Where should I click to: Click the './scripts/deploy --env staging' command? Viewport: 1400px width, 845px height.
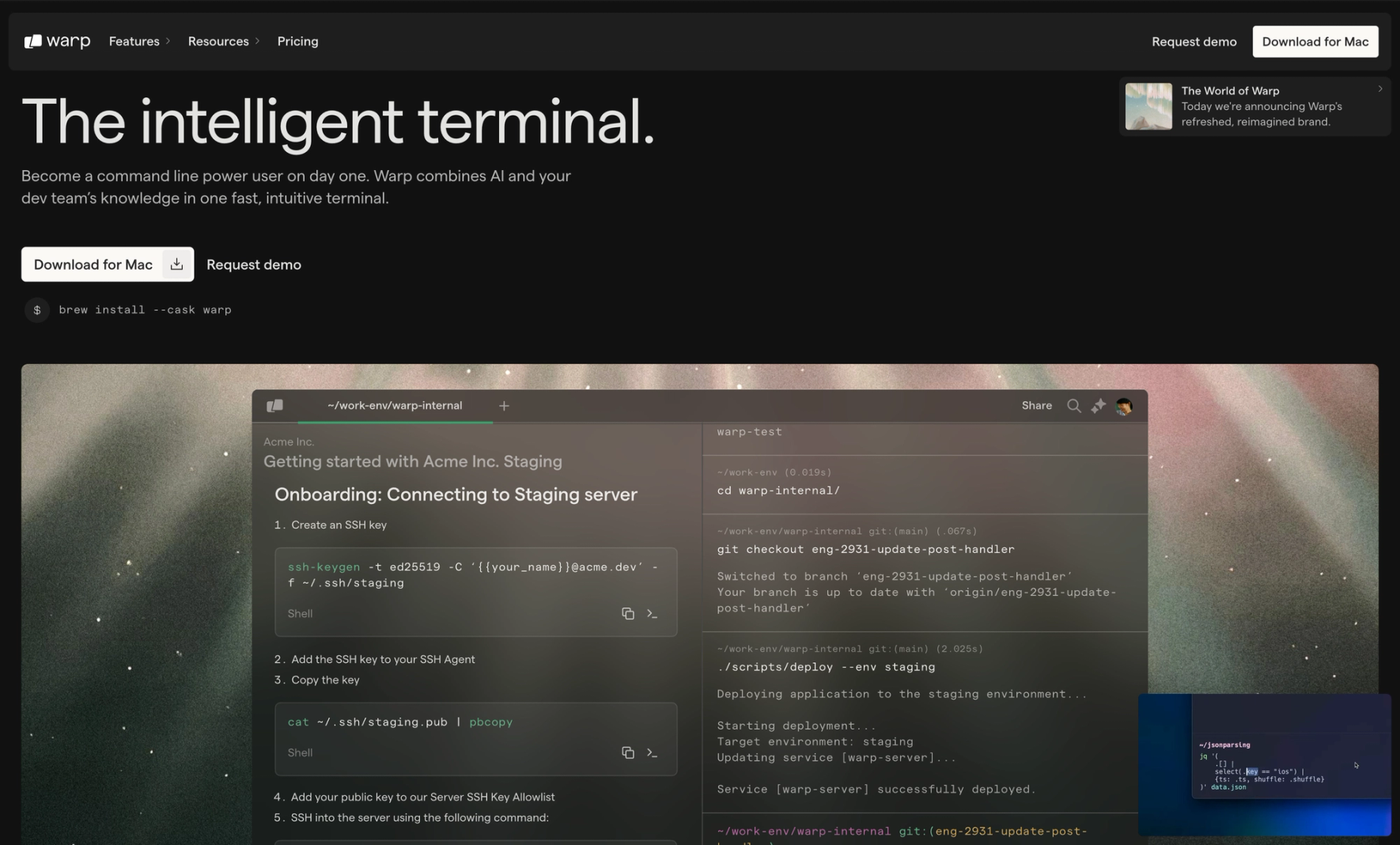click(826, 667)
